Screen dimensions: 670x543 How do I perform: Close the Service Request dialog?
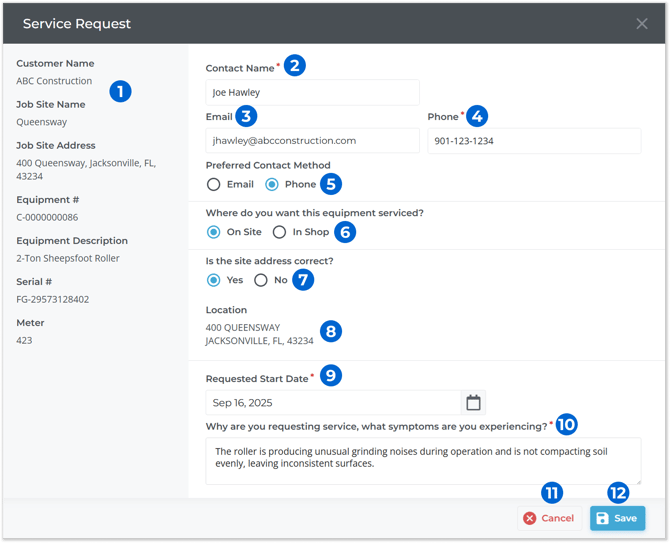point(642,24)
